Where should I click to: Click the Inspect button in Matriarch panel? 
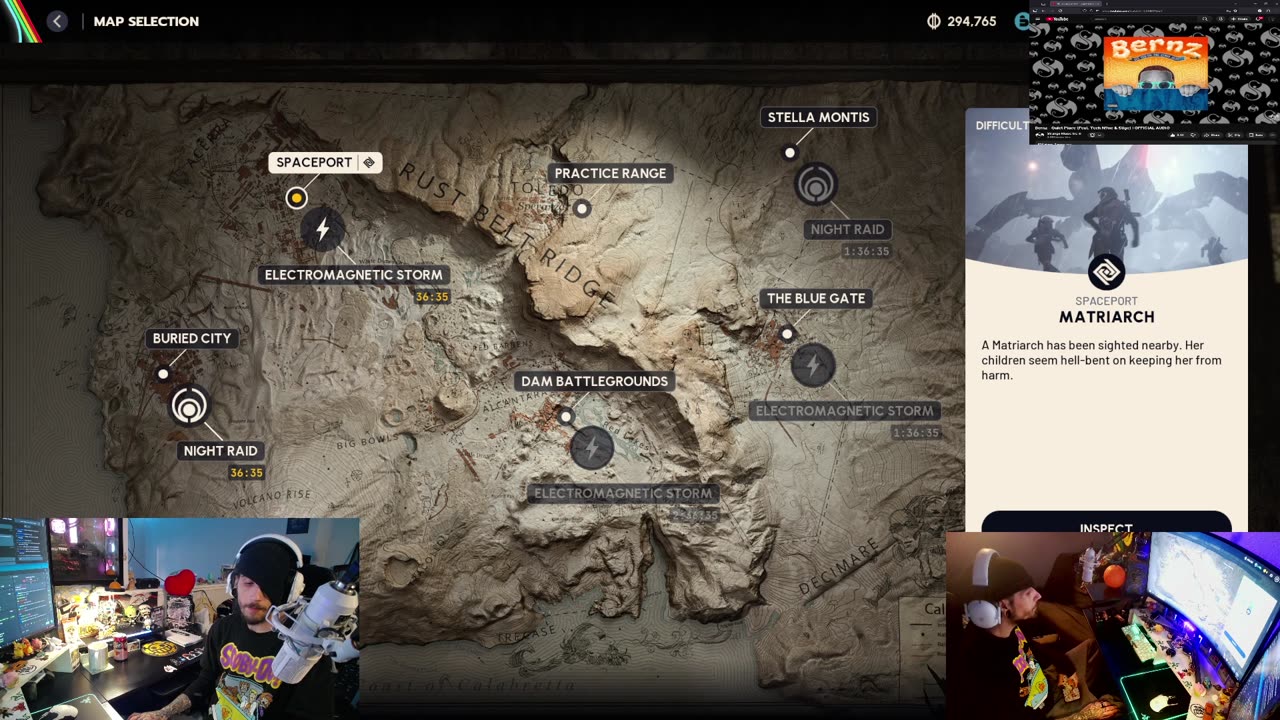[1106, 522]
